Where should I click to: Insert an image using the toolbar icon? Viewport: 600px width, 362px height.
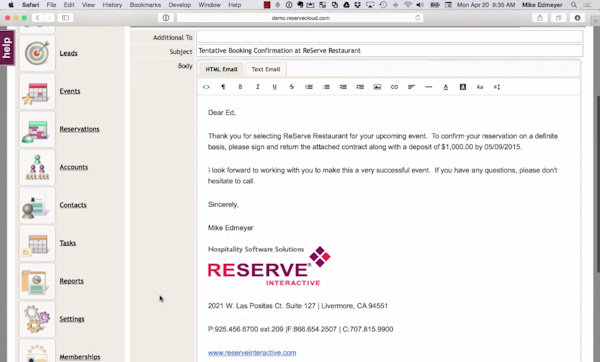pos(377,87)
